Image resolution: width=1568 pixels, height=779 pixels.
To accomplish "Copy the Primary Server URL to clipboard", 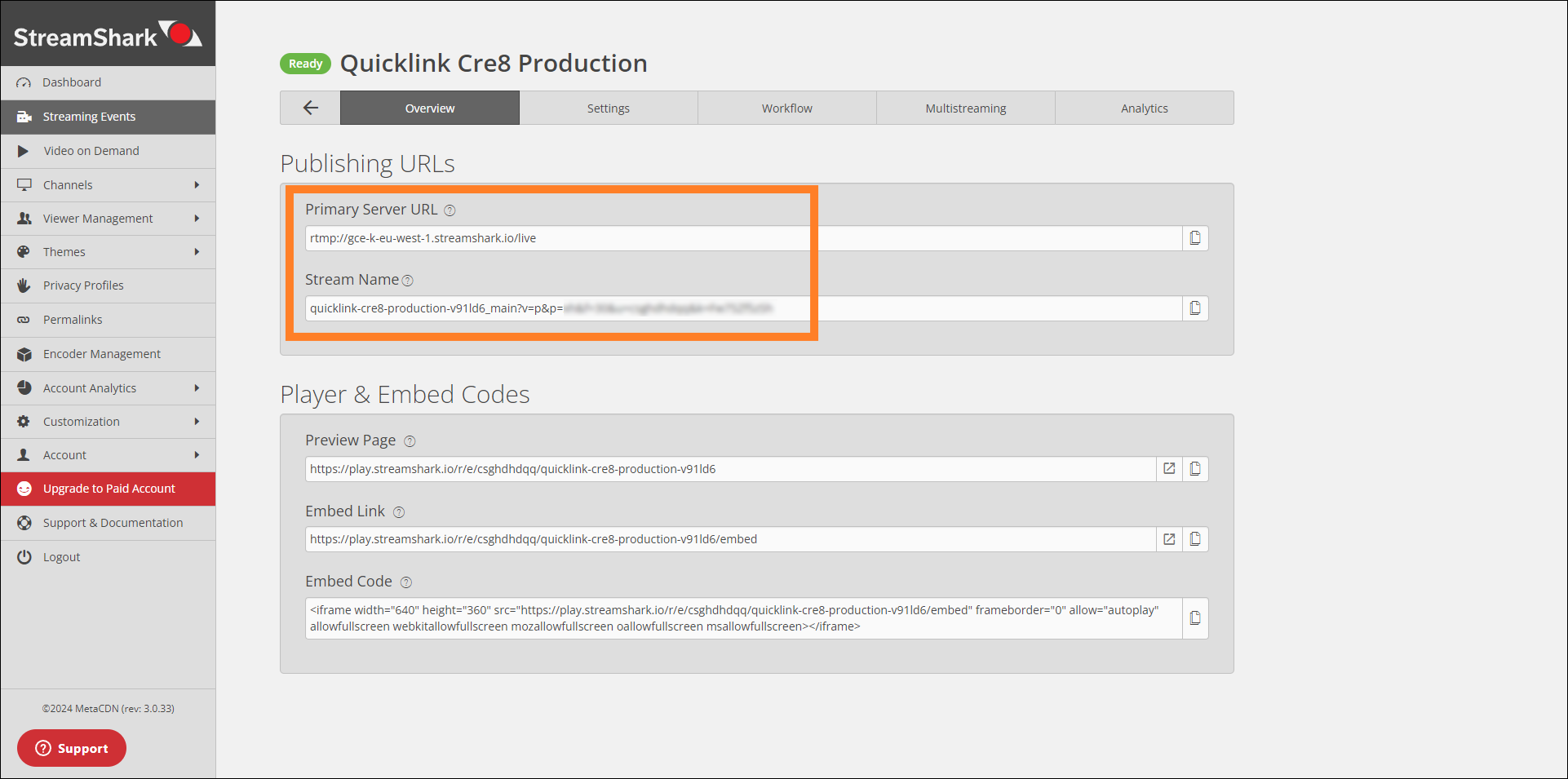I will (1195, 238).
